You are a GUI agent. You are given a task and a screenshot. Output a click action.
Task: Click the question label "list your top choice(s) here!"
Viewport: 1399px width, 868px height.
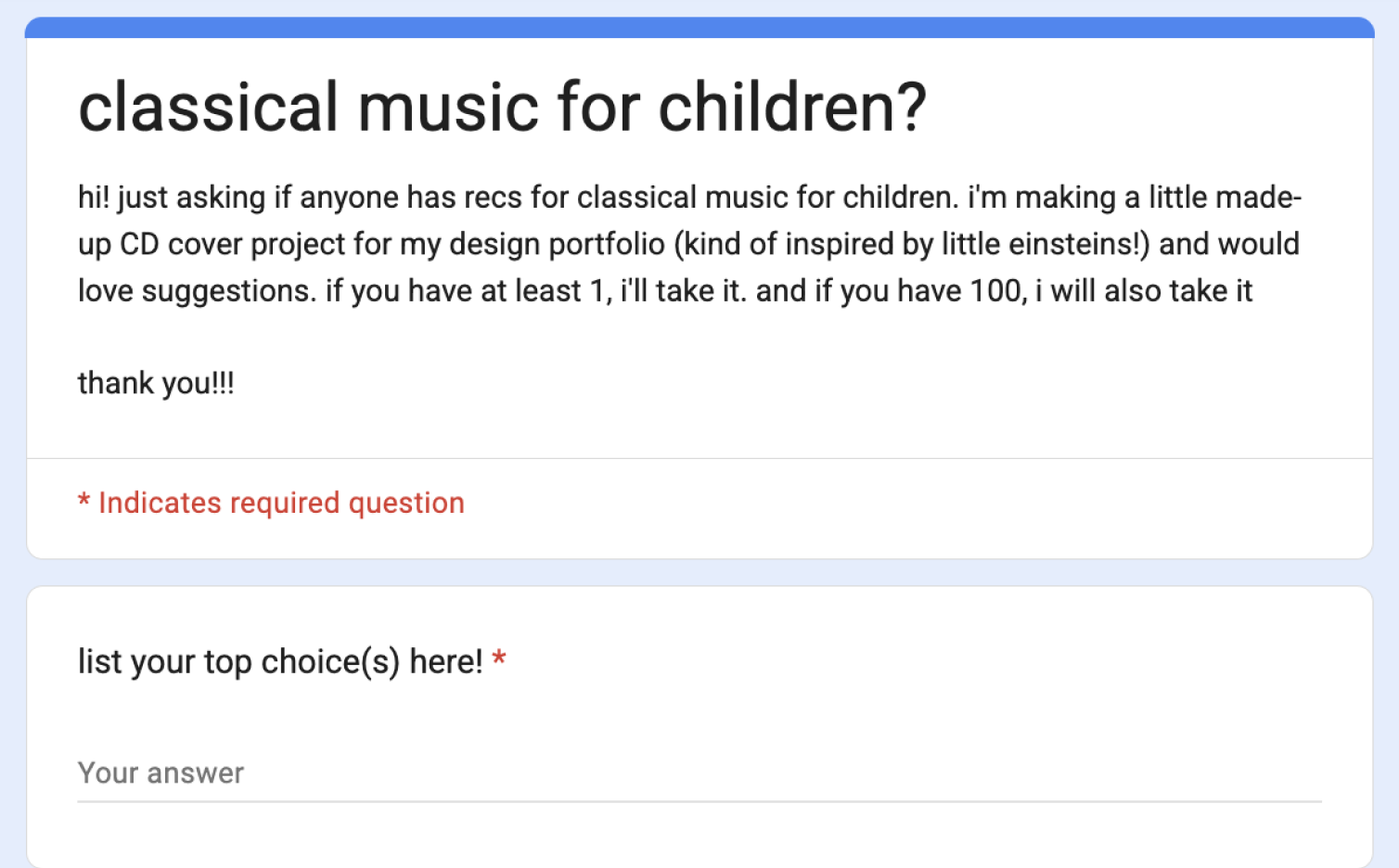point(279,661)
